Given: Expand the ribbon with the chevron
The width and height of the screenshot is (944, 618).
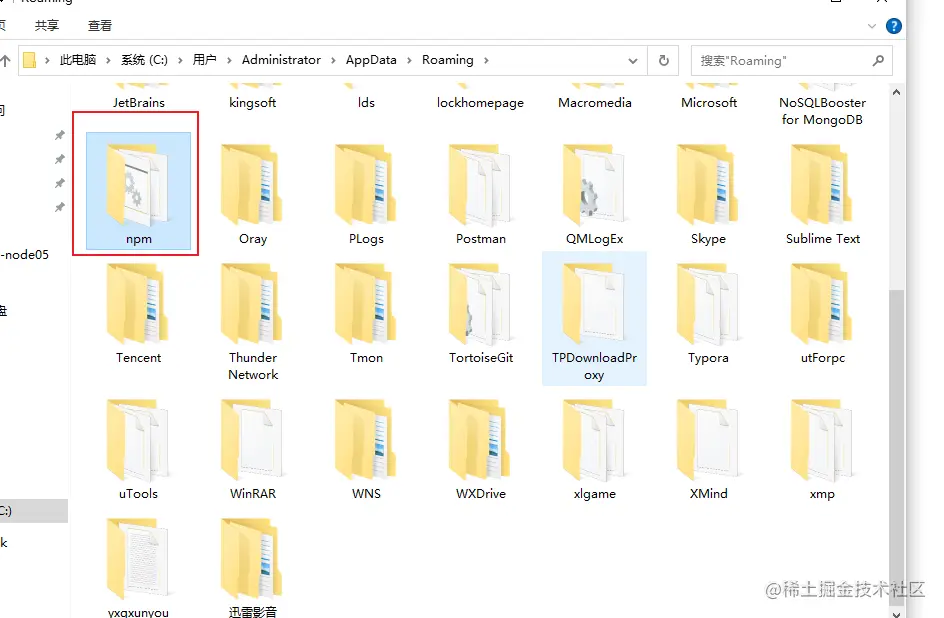Looking at the screenshot, I should 871,26.
